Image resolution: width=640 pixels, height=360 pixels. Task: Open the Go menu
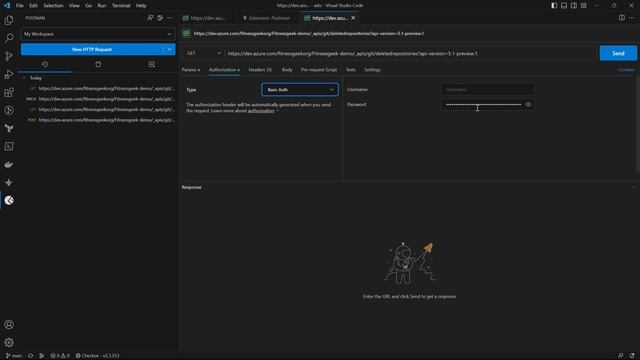89,6
